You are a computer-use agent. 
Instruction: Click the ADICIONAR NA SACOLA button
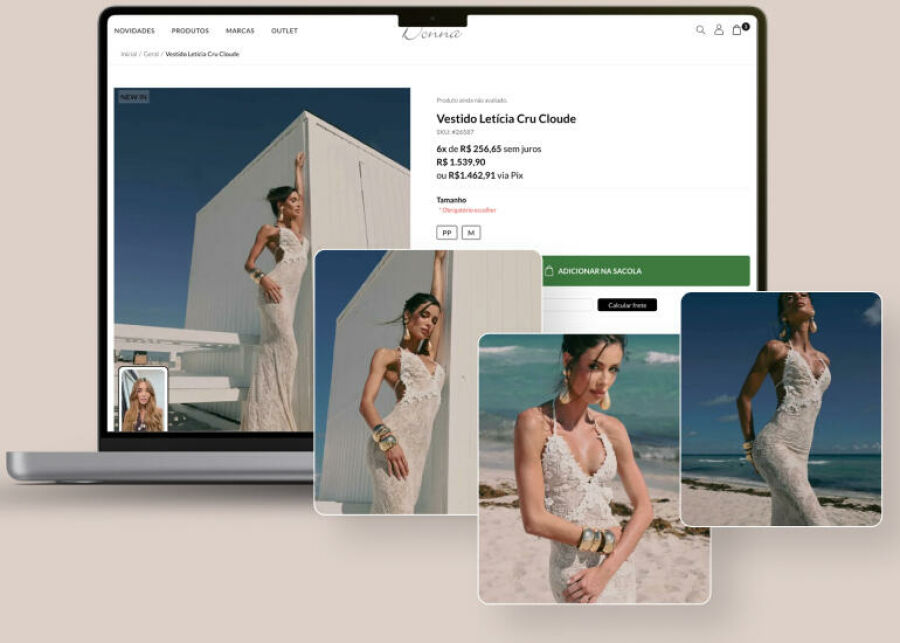coord(646,271)
